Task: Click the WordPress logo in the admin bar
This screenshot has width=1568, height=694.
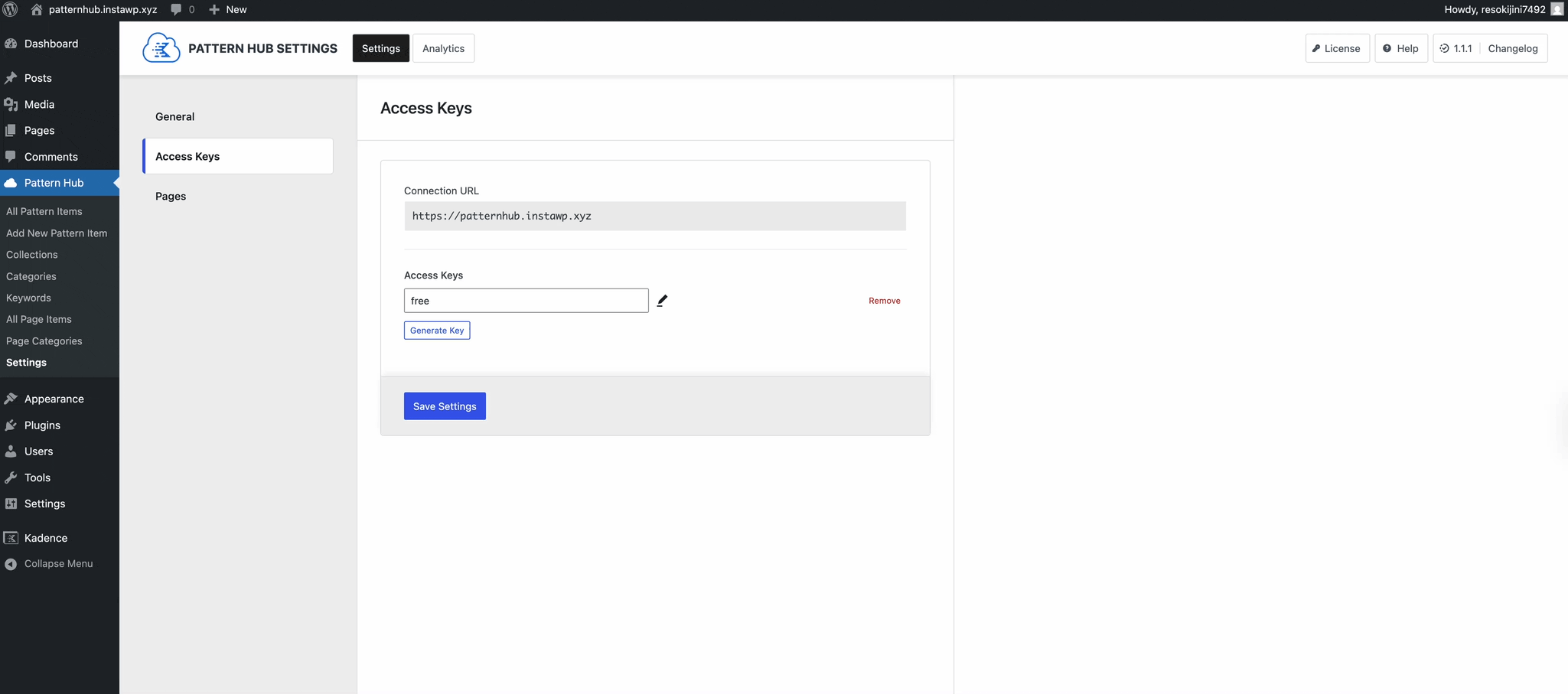Action: pyautogui.click(x=10, y=9)
